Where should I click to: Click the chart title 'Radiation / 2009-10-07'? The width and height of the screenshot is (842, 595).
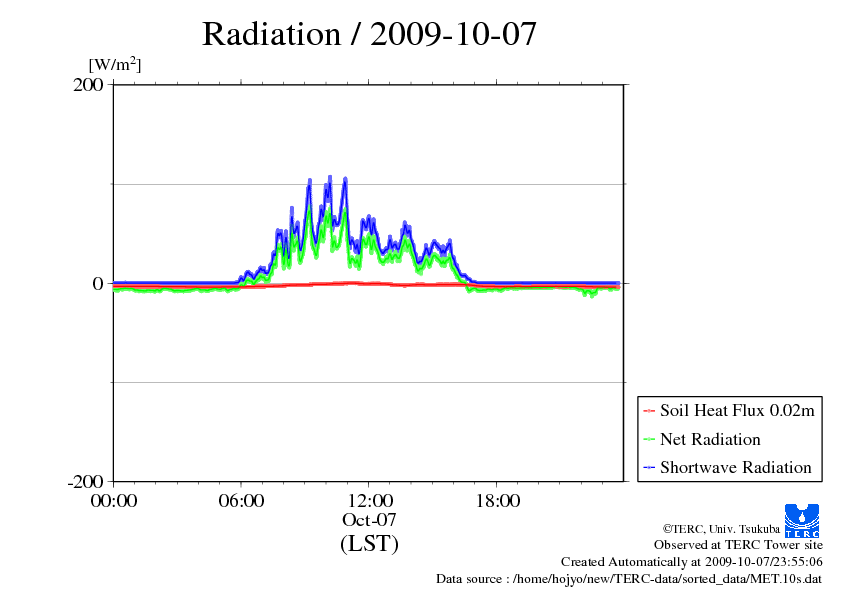[x=369, y=34]
